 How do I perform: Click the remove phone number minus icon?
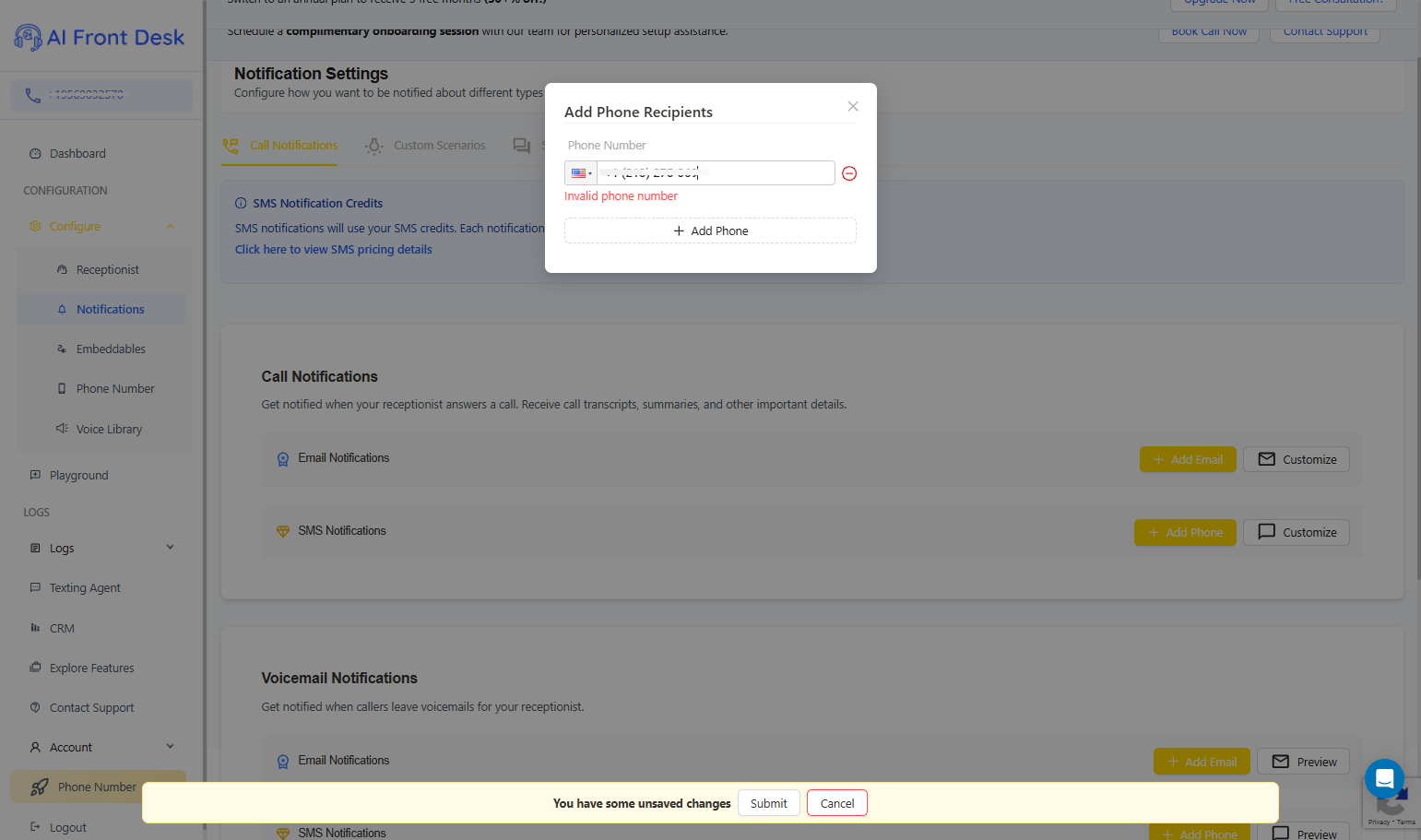849,173
